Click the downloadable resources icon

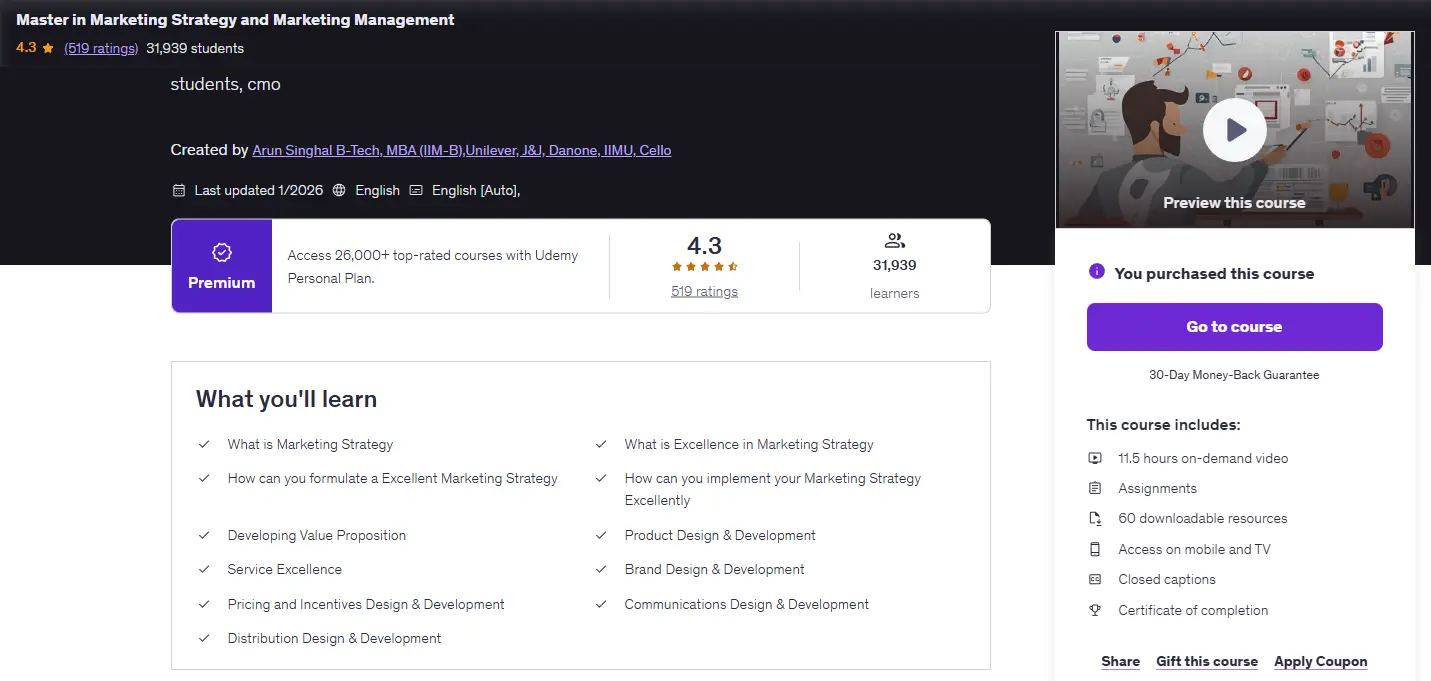tap(1095, 518)
